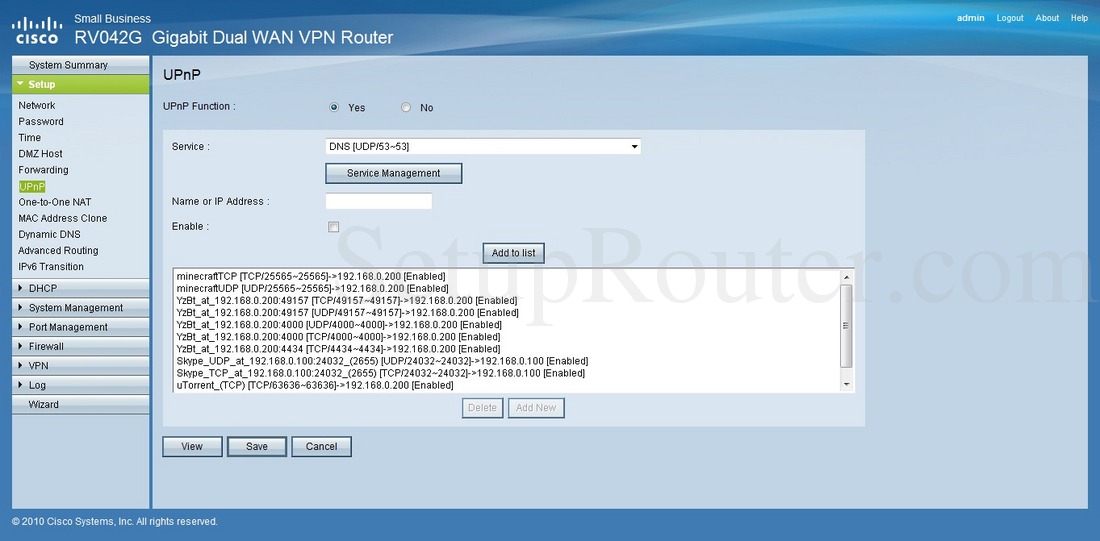
Task: Expand the VPN section
Action: click(x=81, y=366)
